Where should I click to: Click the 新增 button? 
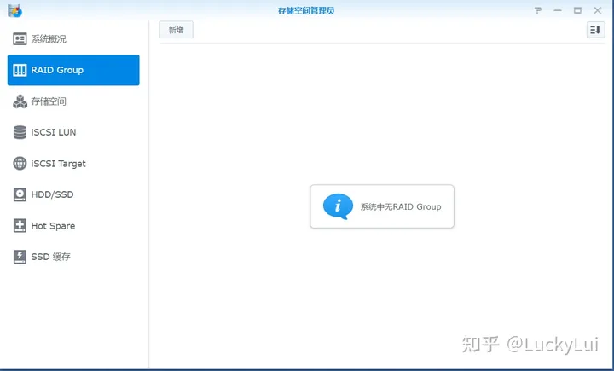click(x=176, y=29)
